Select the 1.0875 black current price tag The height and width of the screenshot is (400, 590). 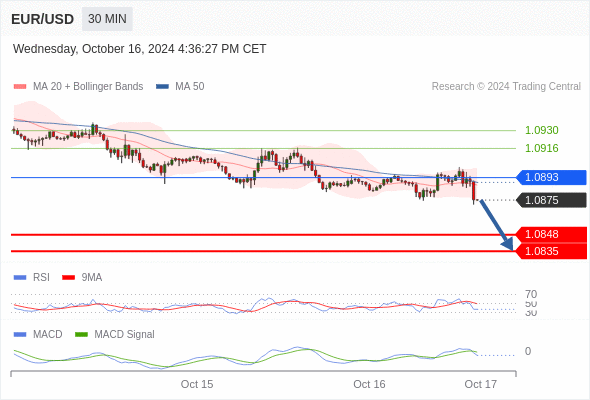(x=551, y=200)
